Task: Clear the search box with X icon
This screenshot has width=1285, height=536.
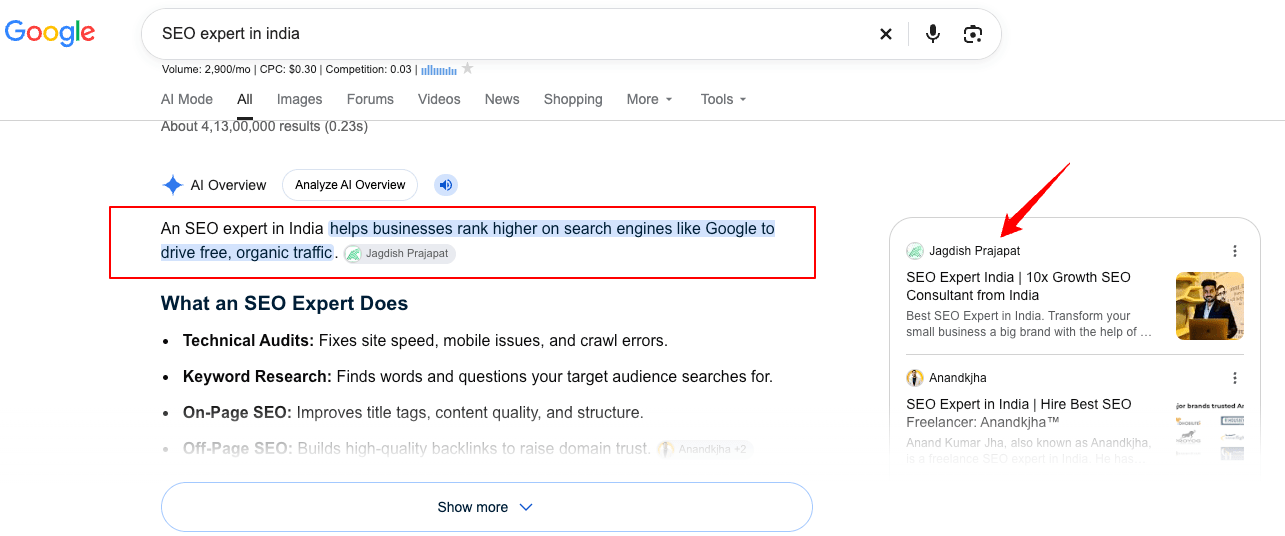Action: click(x=885, y=34)
